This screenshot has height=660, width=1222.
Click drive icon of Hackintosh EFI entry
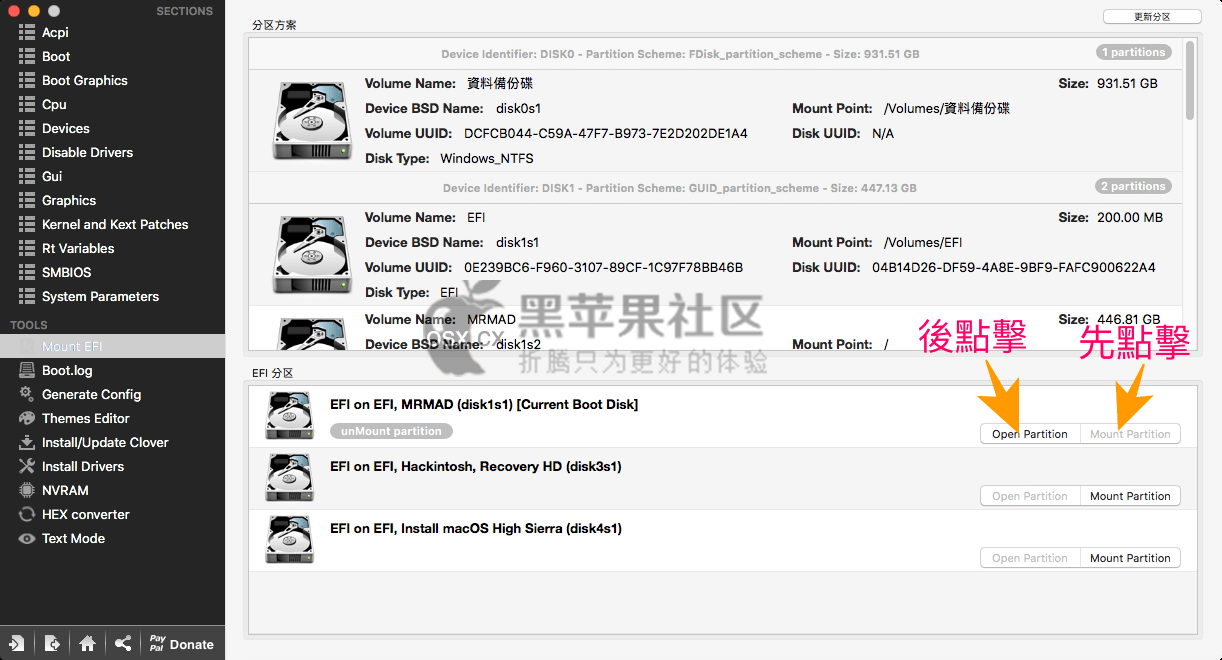290,478
